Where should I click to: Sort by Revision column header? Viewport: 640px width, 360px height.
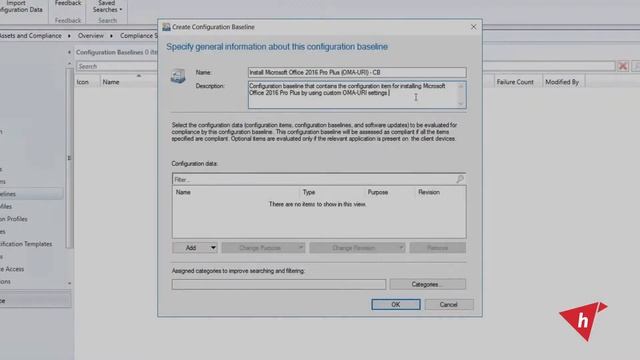pyautogui.click(x=429, y=192)
